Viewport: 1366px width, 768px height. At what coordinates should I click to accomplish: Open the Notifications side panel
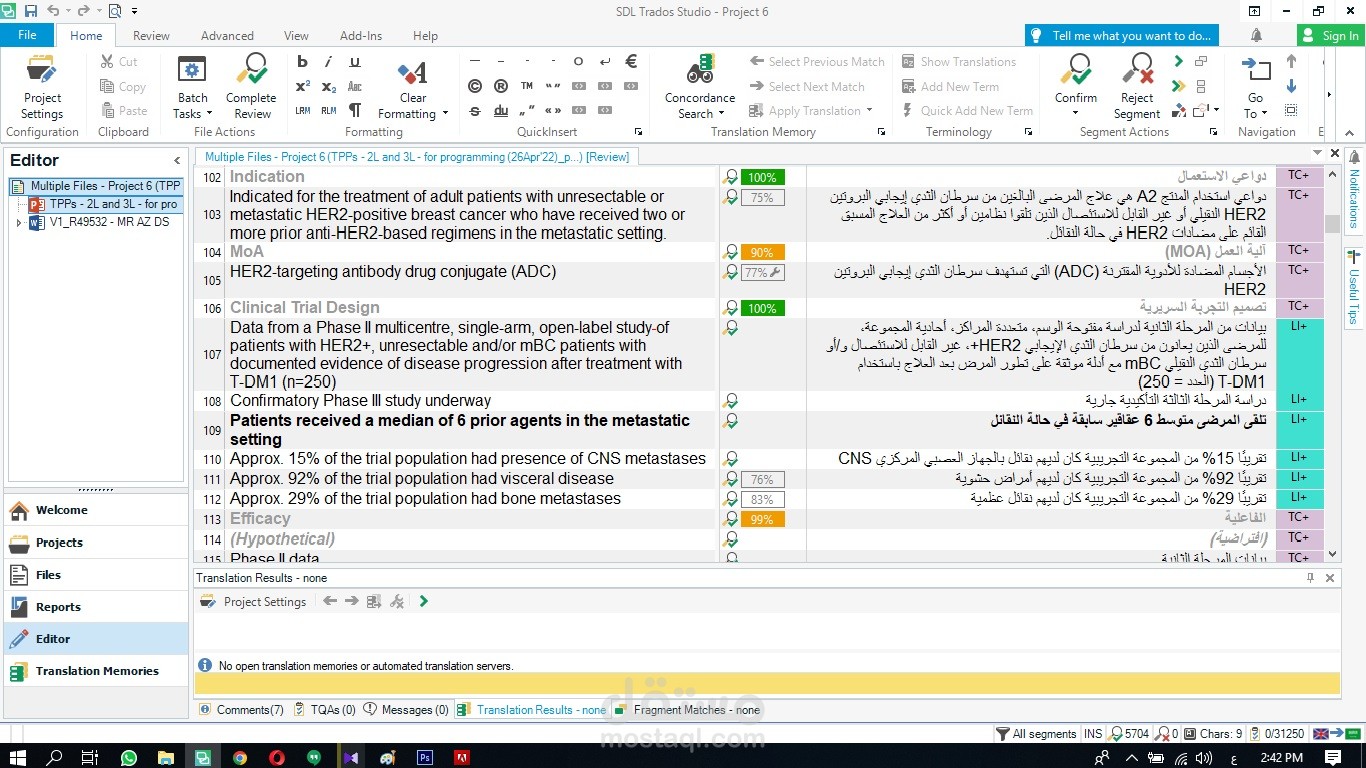[x=1354, y=192]
